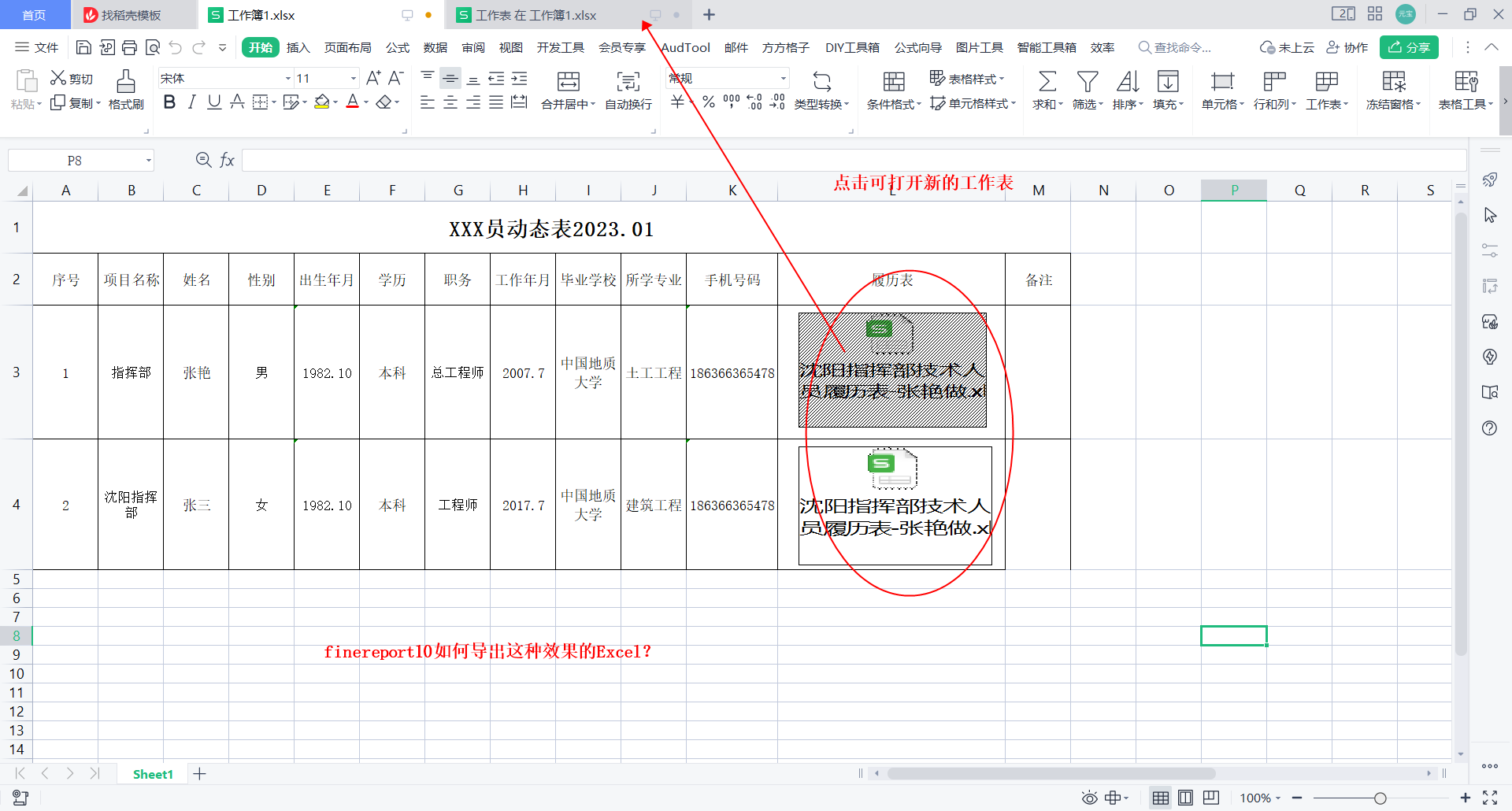
Task: Click the Freeze Panes (冻结窗格) icon
Action: click(1394, 82)
